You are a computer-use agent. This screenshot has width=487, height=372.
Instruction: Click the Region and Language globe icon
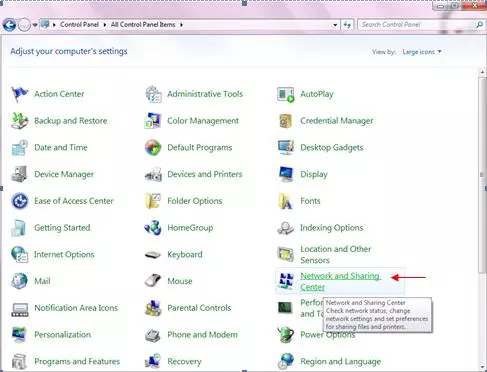click(286, 361)
